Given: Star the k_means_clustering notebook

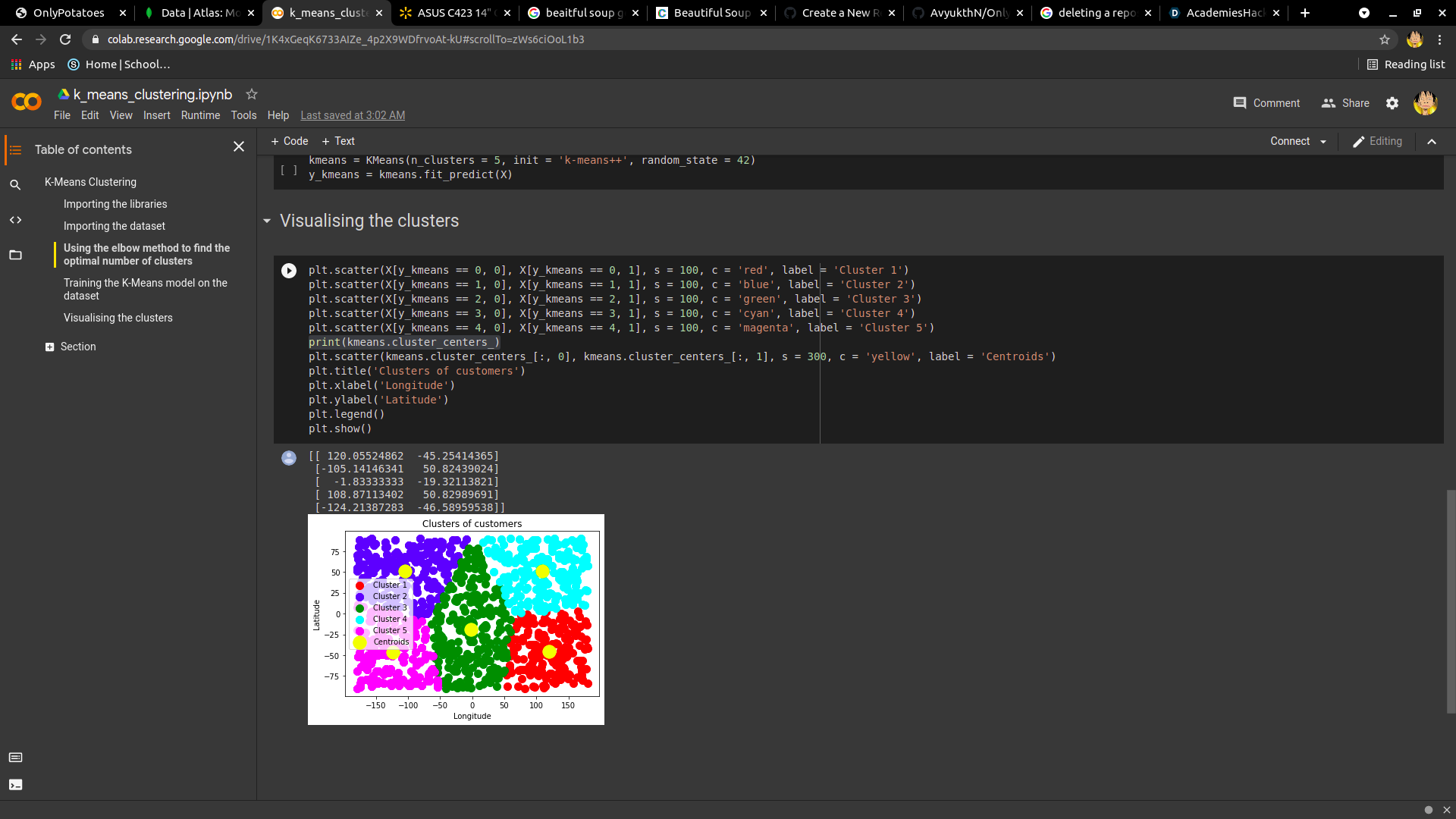Looking at the screenshot, I should coord(252,94).
